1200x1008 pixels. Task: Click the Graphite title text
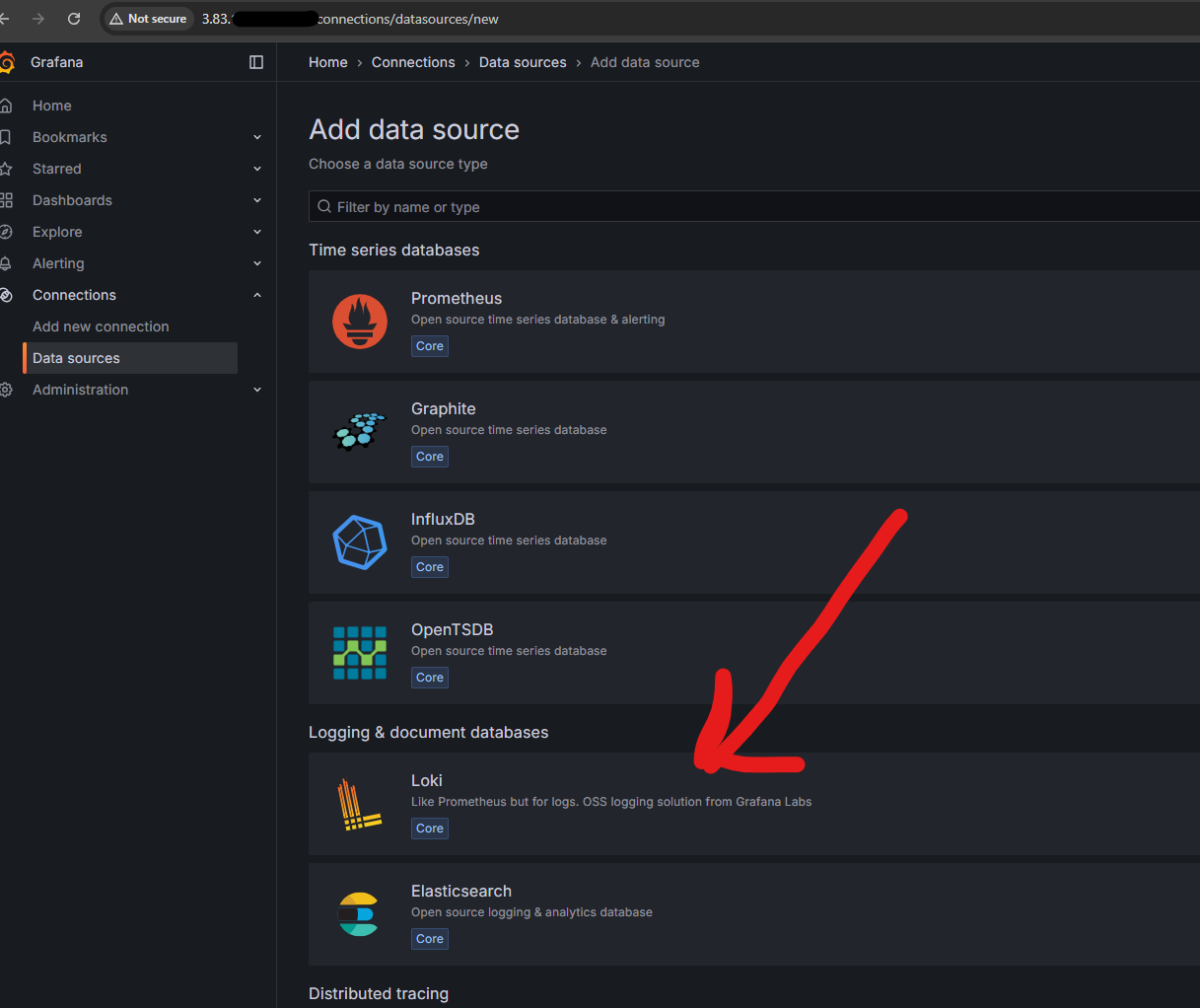[444, 408]
